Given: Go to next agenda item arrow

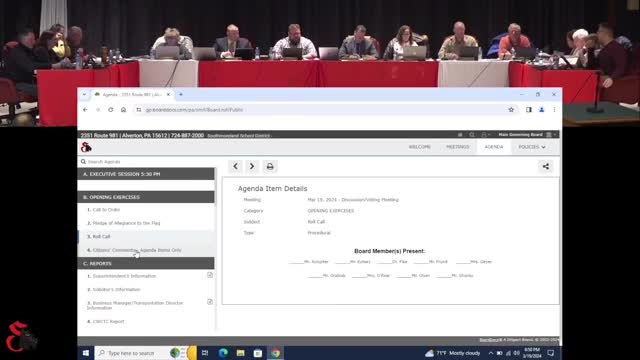Looking at the screenshot, I should pyautogui.click(x=252, y=166).
